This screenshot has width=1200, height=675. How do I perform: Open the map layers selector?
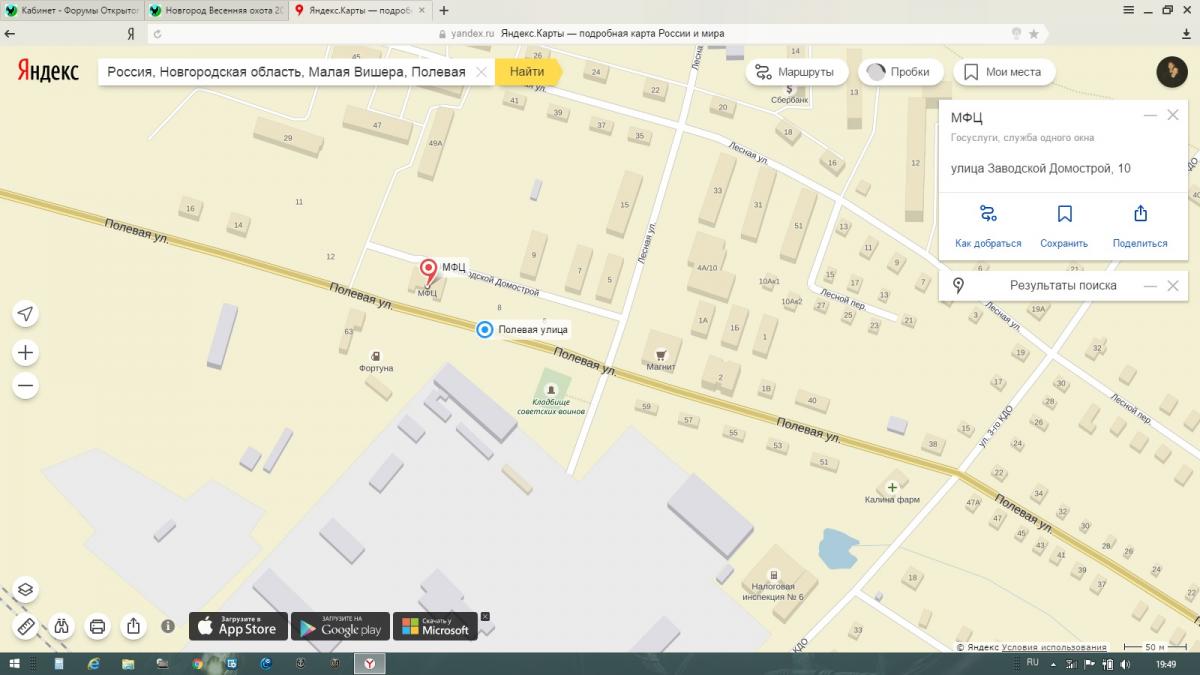26,590
